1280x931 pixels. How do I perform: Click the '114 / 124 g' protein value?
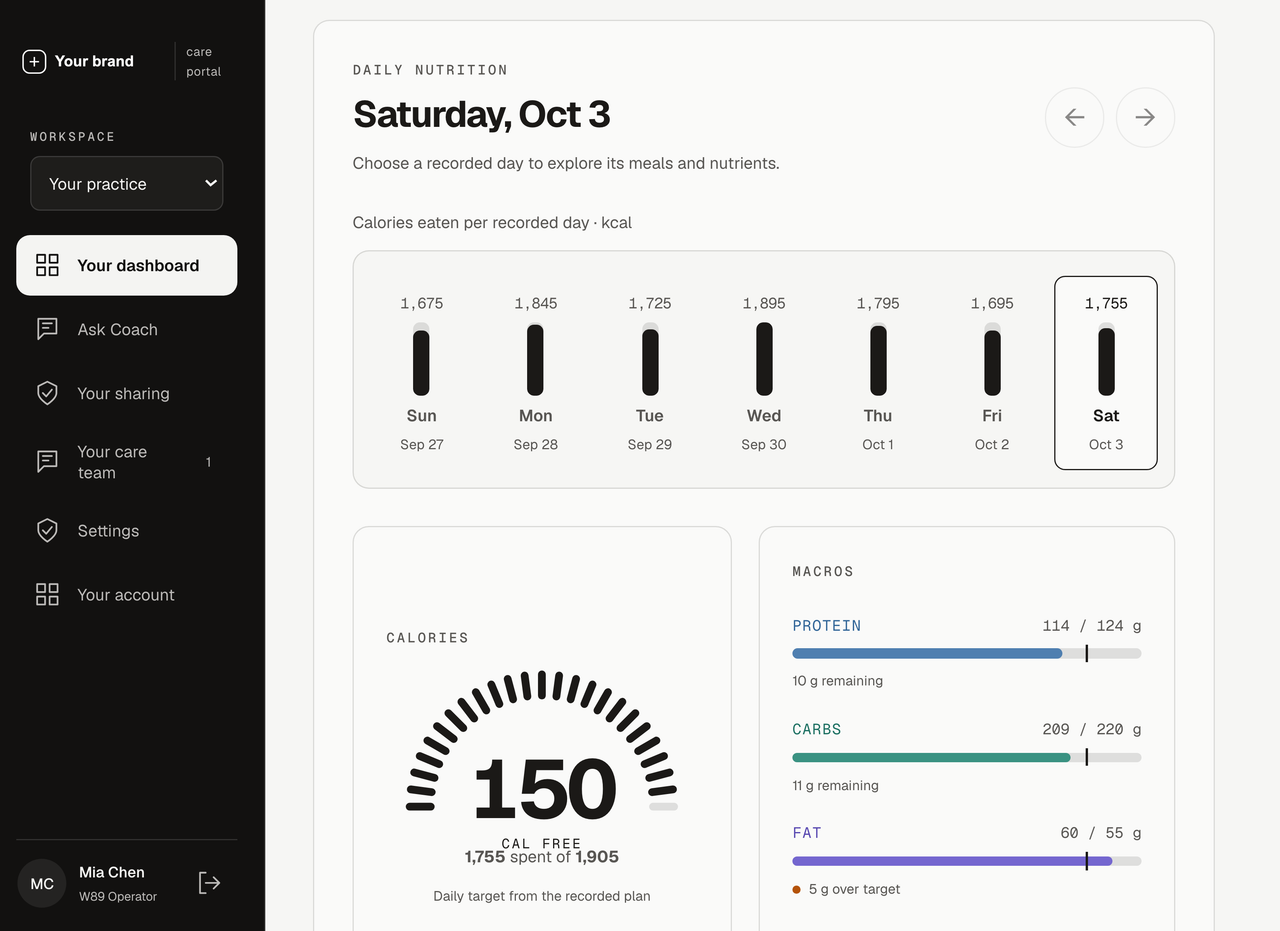point(1092,626)
